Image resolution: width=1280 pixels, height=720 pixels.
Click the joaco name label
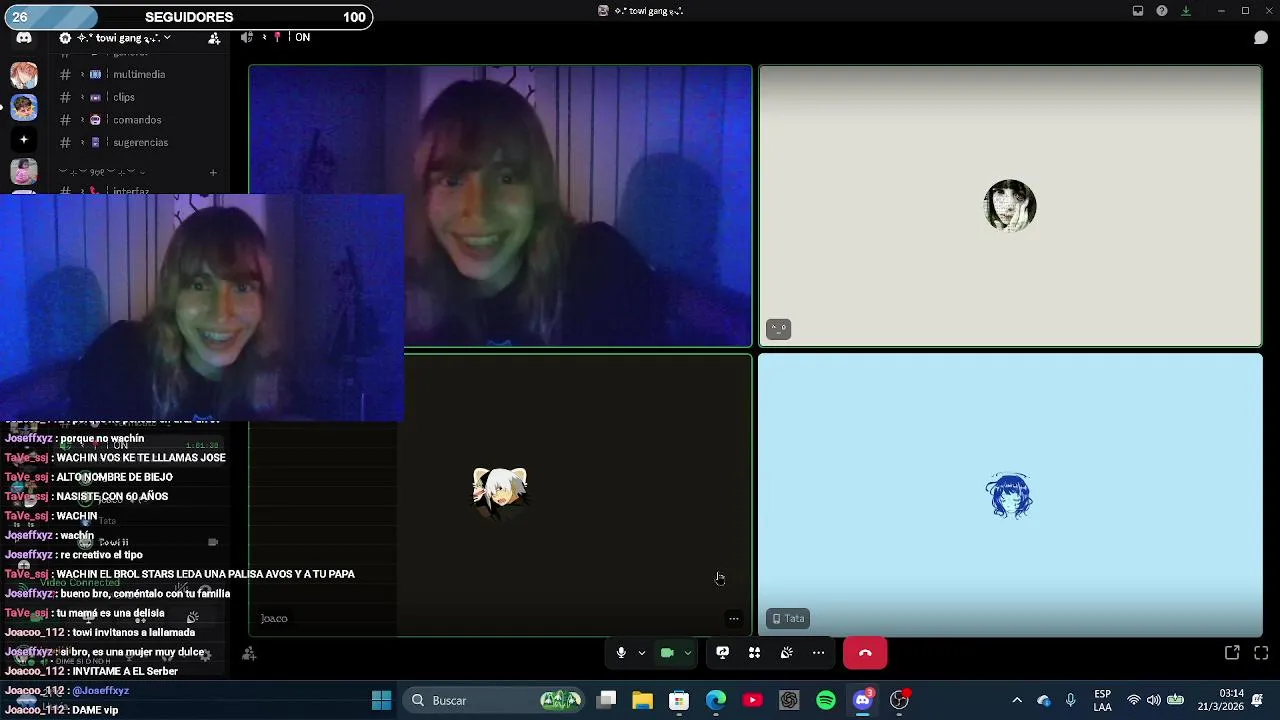[x=274, y=619]
